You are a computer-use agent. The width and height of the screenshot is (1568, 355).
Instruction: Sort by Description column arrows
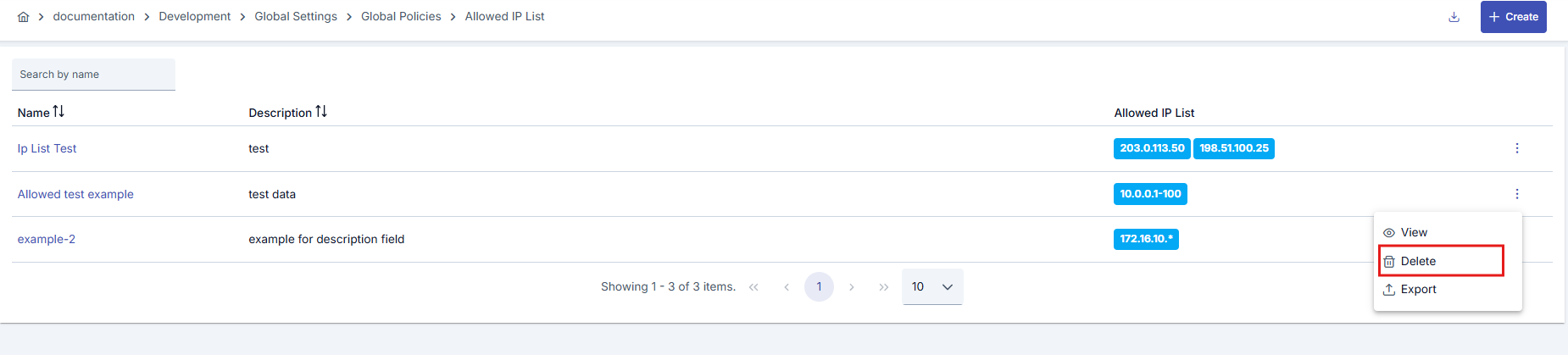click(x=321, y=112)
